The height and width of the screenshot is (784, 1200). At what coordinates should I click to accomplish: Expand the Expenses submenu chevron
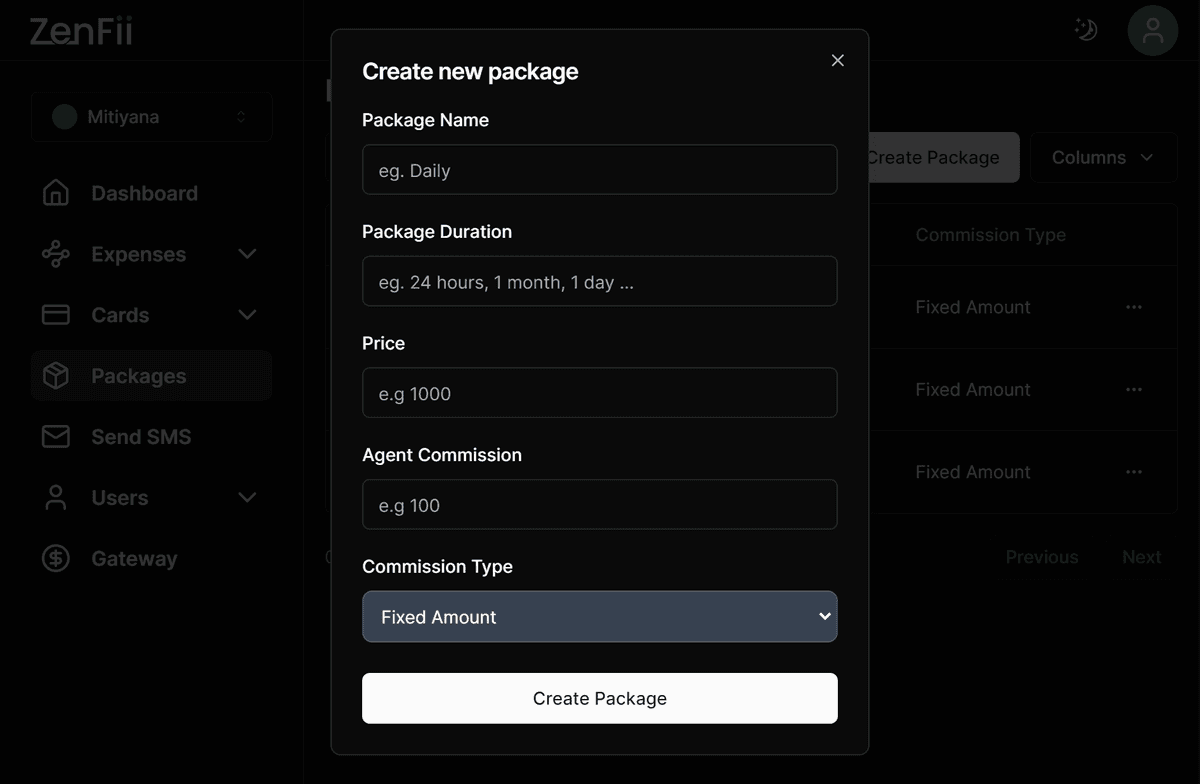pos(248,254)
